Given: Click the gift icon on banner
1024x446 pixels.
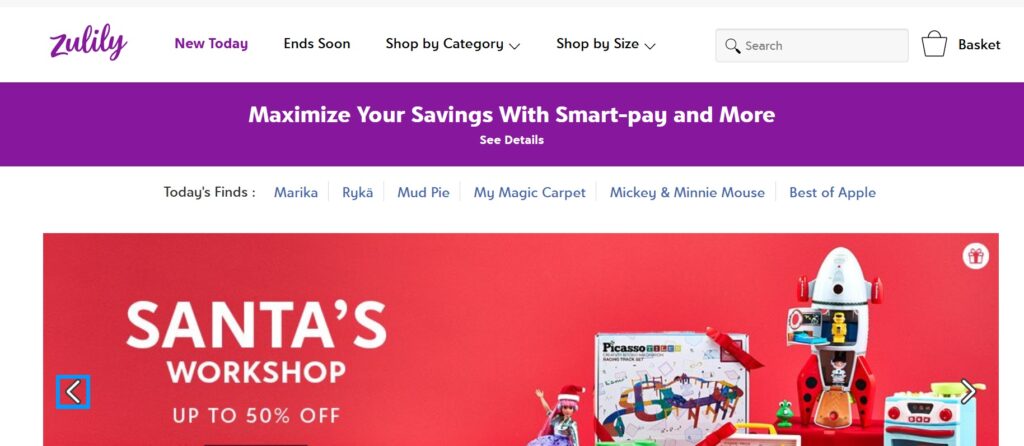Looking at the screenshot, I should pos(976,256).
